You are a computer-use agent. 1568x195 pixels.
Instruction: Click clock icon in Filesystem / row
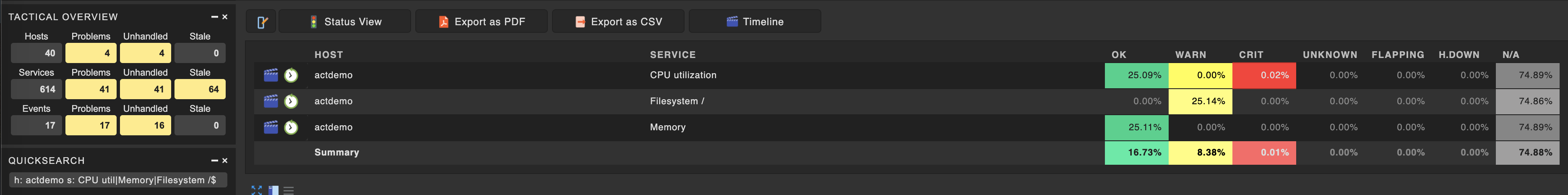click(291, 102)
